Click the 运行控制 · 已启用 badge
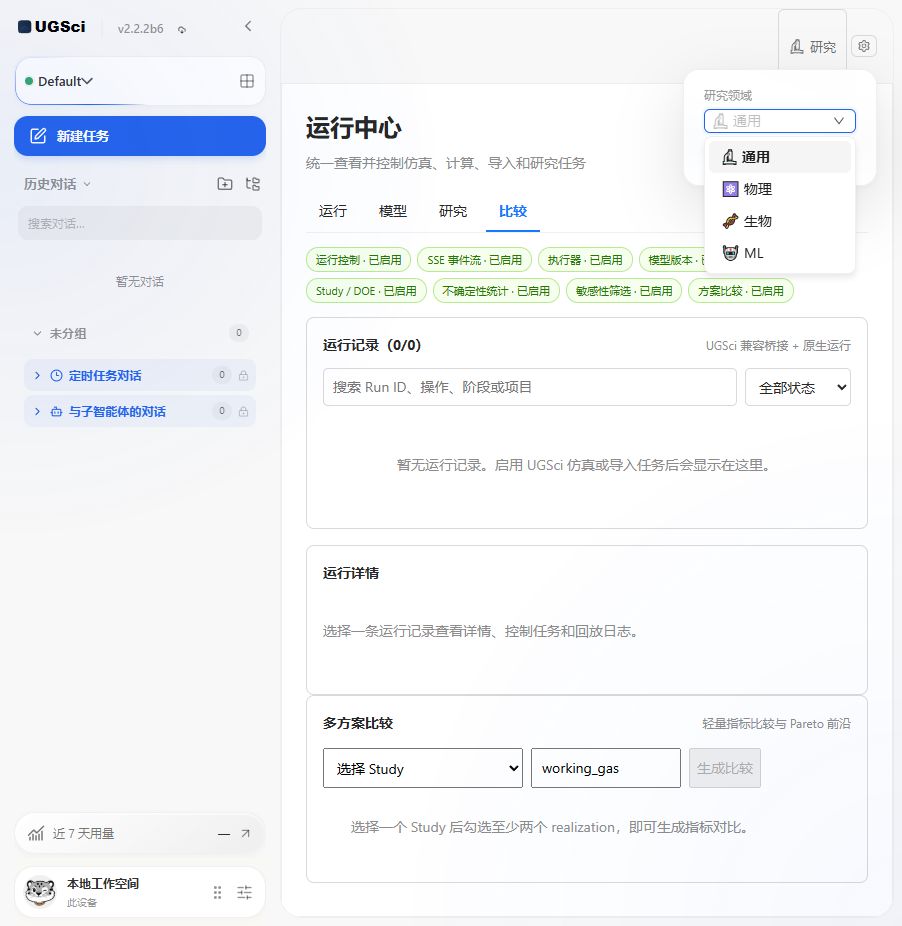 (359, 260)
